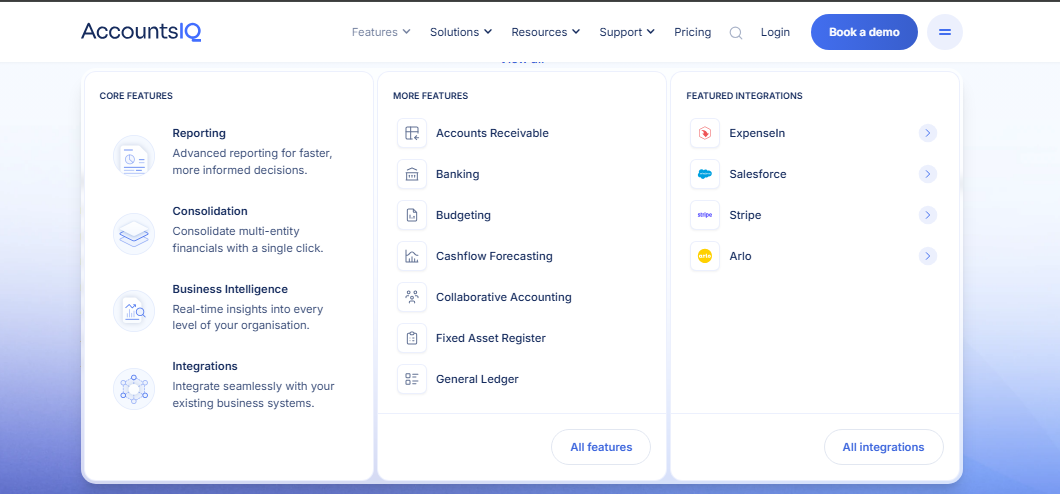Click the AccountsIQ logo
The height and width of the screenshot is (494, 1060).
(141, 32)
